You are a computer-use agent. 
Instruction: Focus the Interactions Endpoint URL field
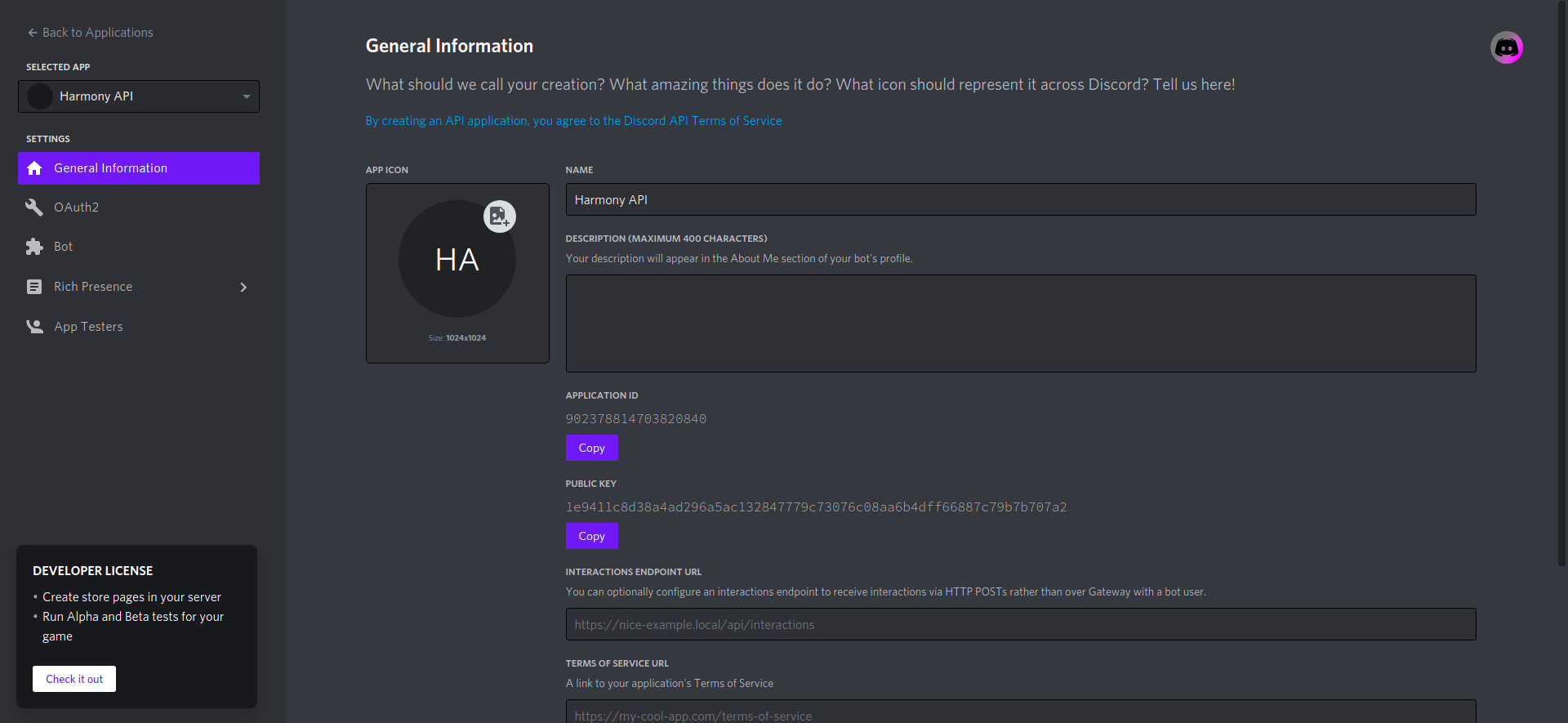(1021, 624)
